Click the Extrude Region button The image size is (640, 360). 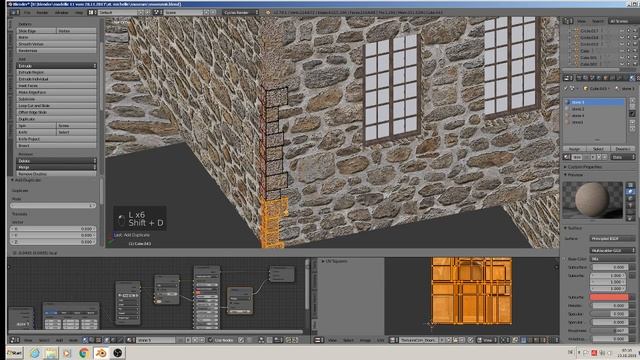click(57, 72)
